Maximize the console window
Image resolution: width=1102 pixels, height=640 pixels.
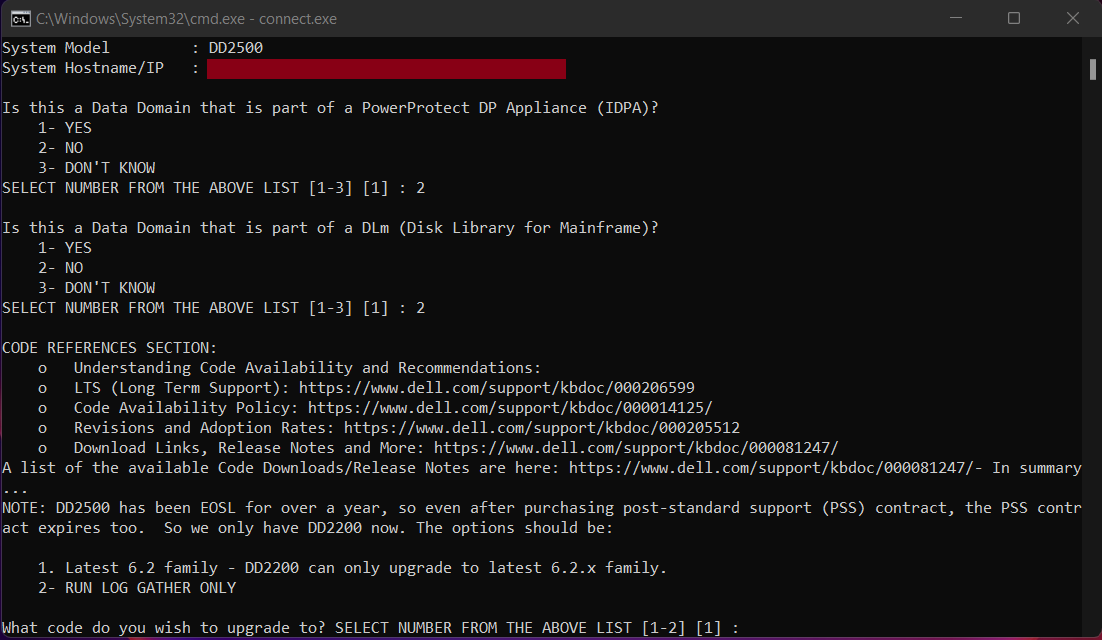tap(1013, 18)
